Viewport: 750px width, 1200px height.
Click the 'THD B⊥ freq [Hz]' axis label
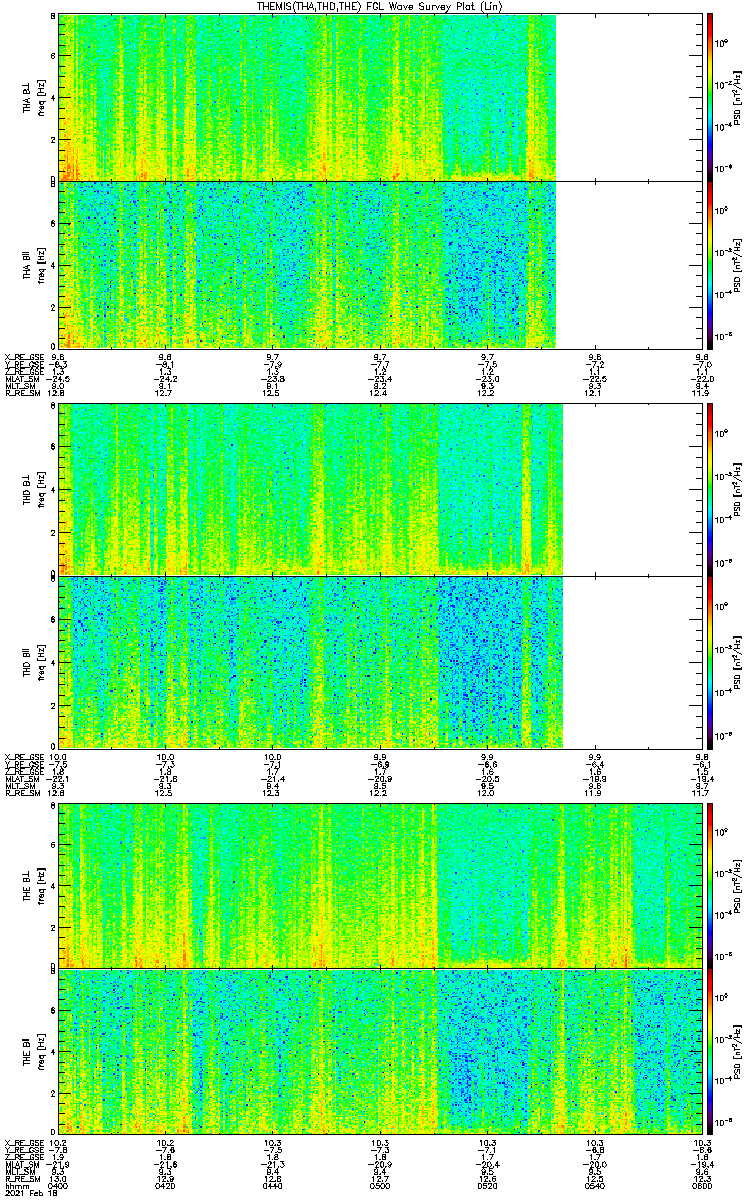tap(34, 489)
